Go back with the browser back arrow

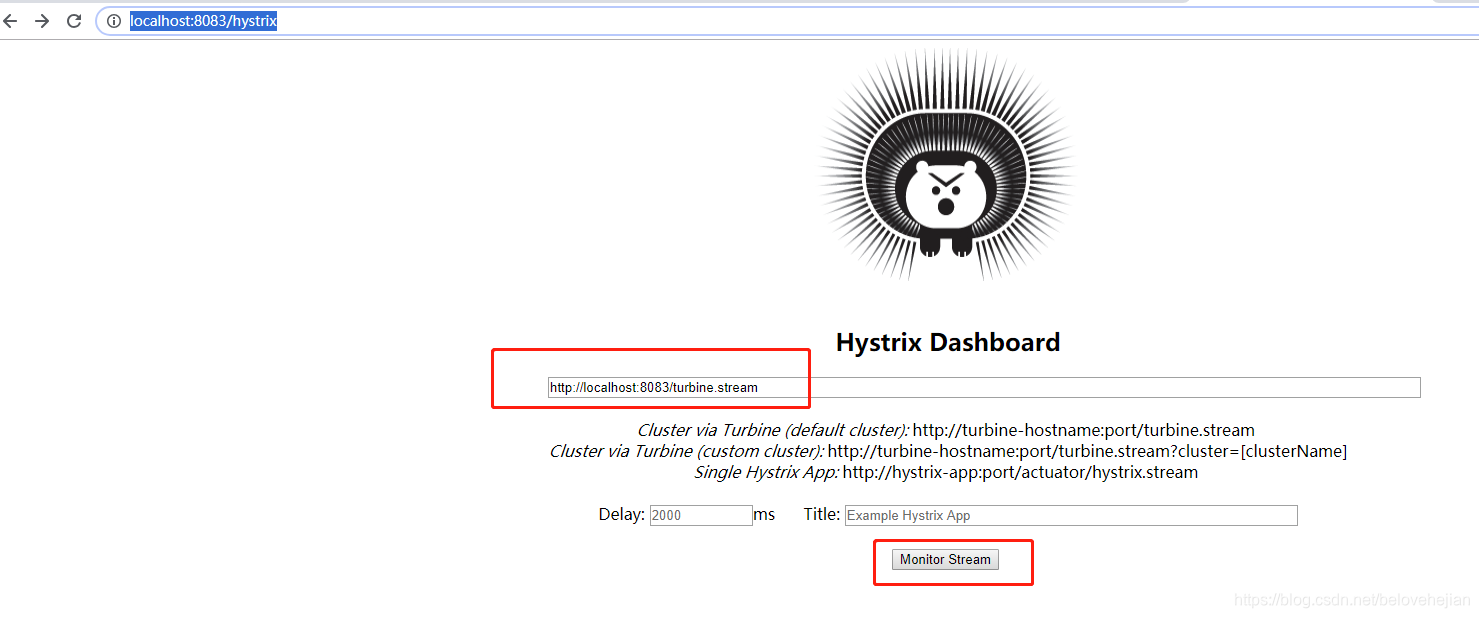pos(10,21)
